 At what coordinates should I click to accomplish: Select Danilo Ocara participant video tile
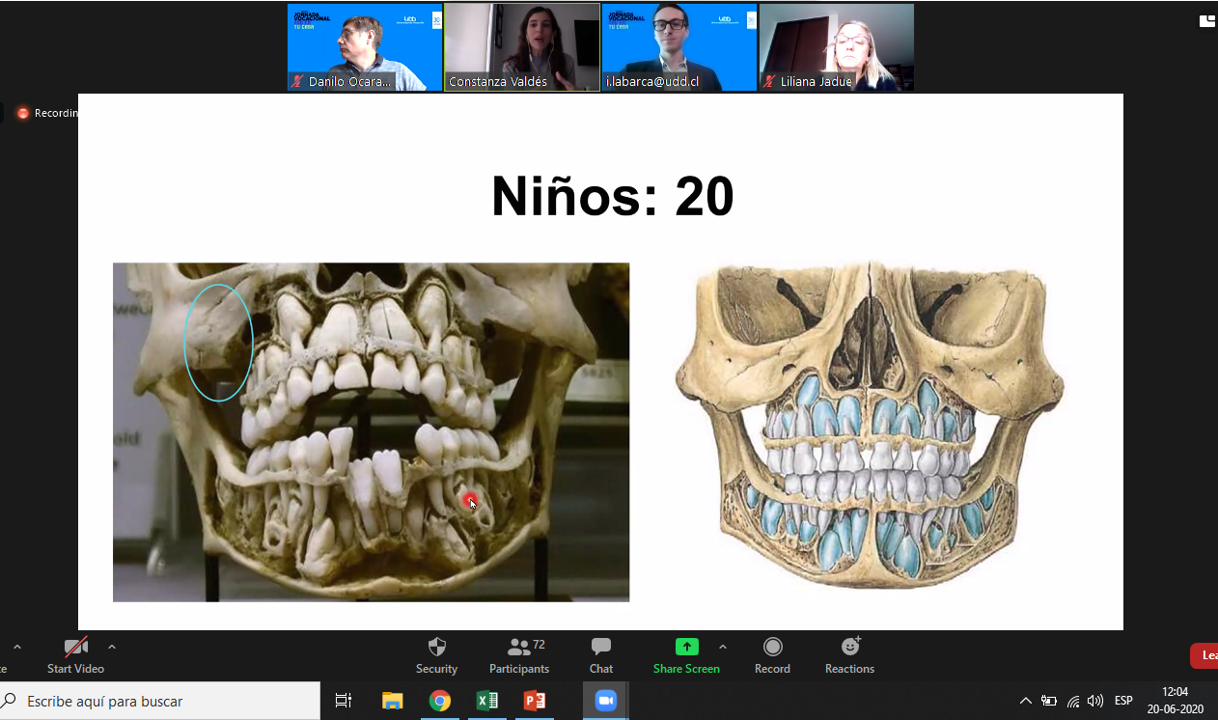pos(365,47)
